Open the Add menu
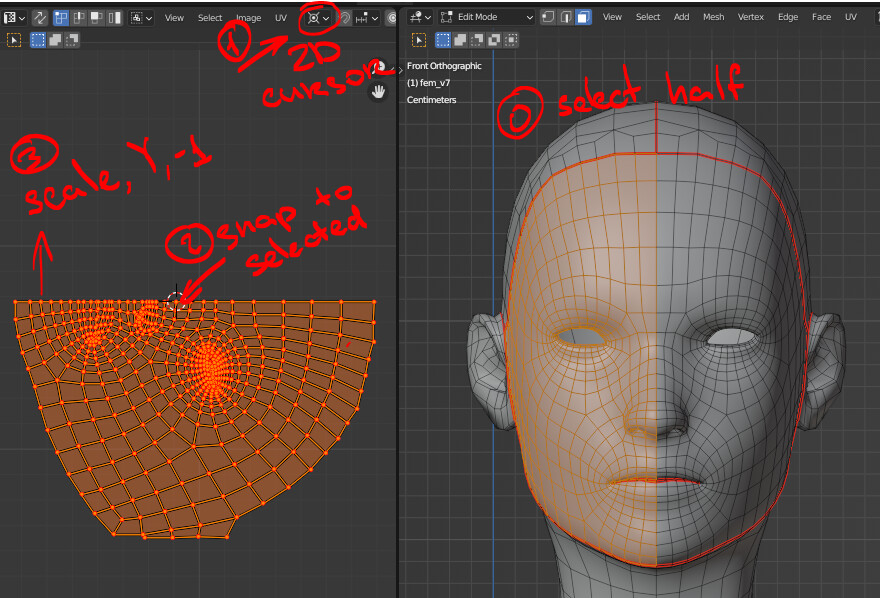Screen dimensions: 880x598 tap(681, 17)
